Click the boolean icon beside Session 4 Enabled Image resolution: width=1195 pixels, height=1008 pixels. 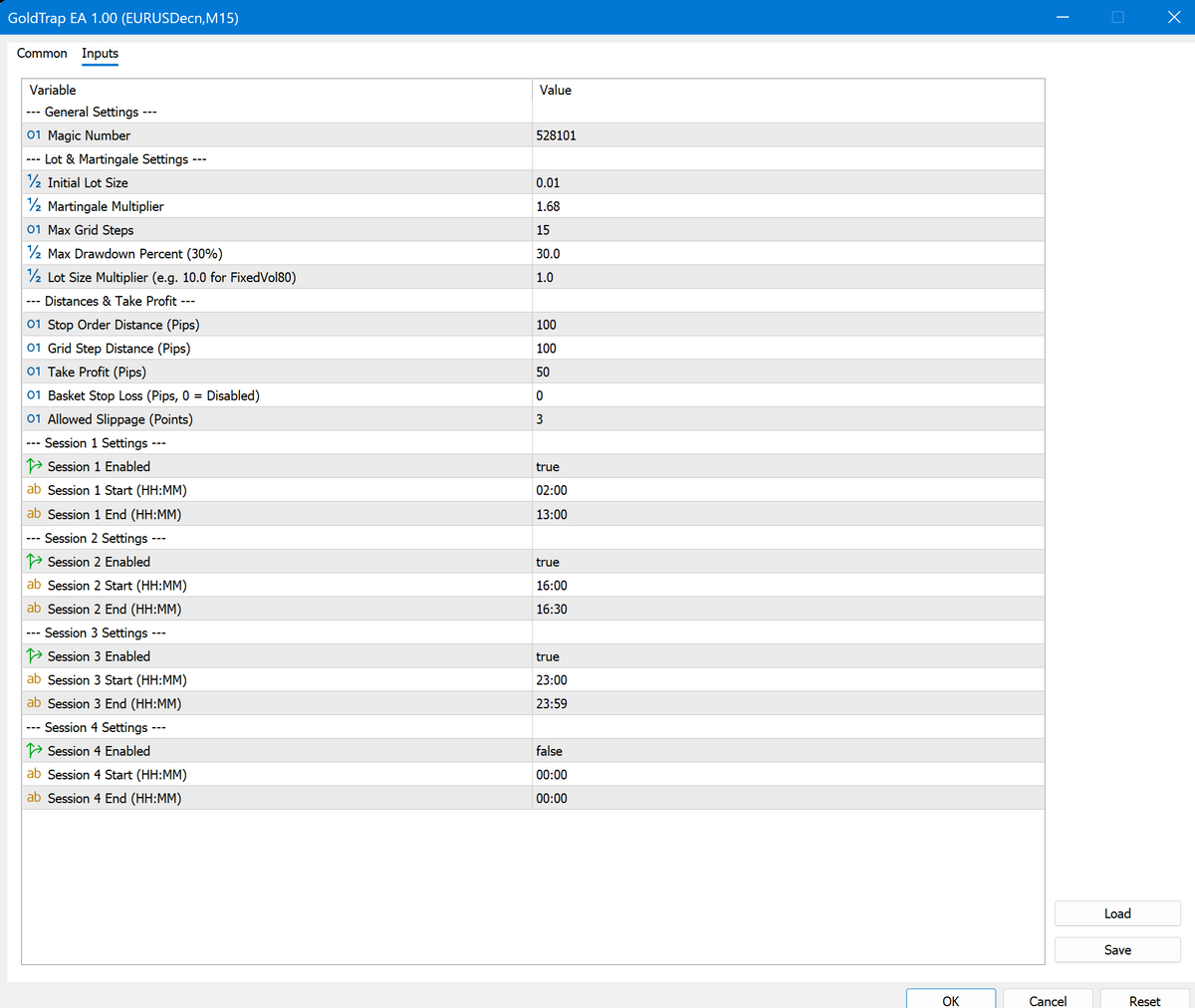click(x=34, y=751)
